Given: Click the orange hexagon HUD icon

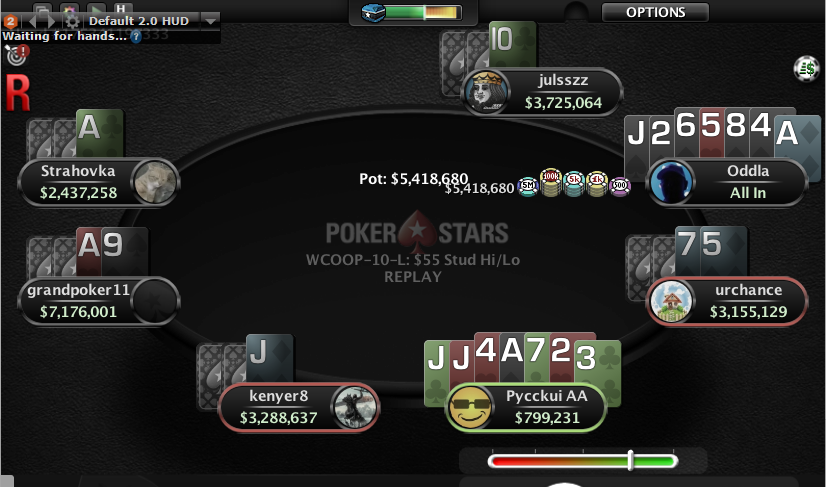Looking at the screenshot, I should pyautogui.click(x=10, y=21).
